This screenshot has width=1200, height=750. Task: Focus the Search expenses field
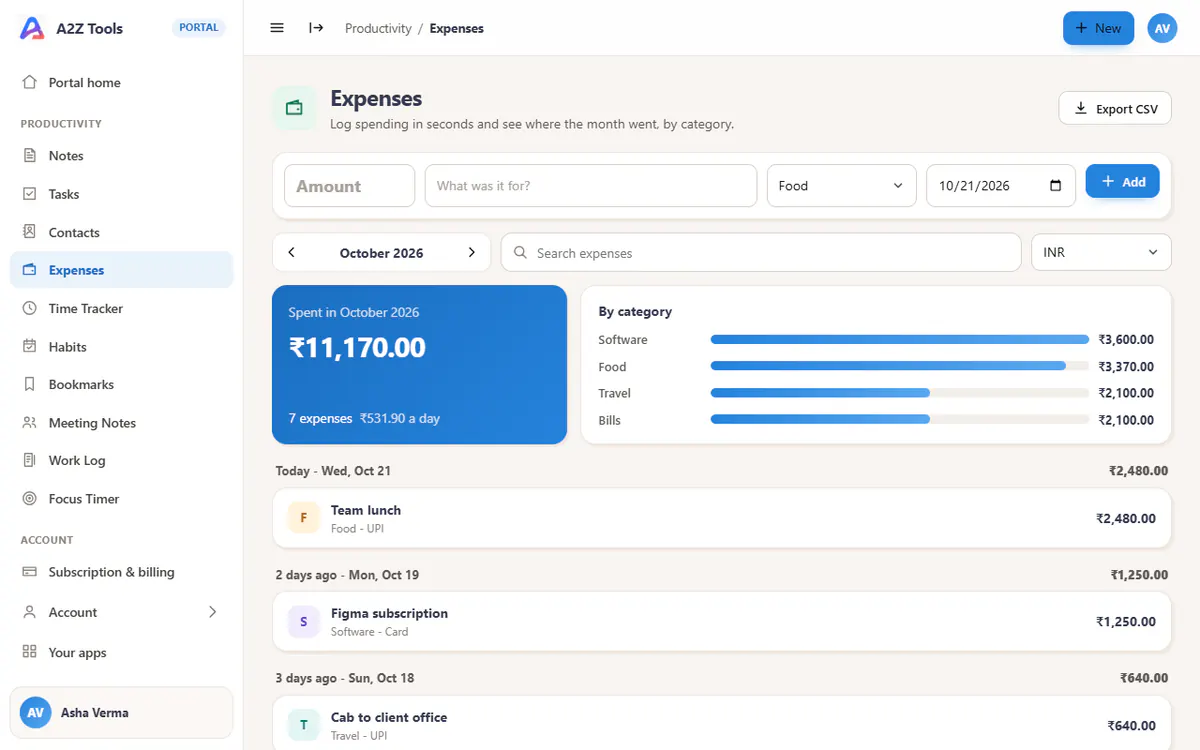760,253
